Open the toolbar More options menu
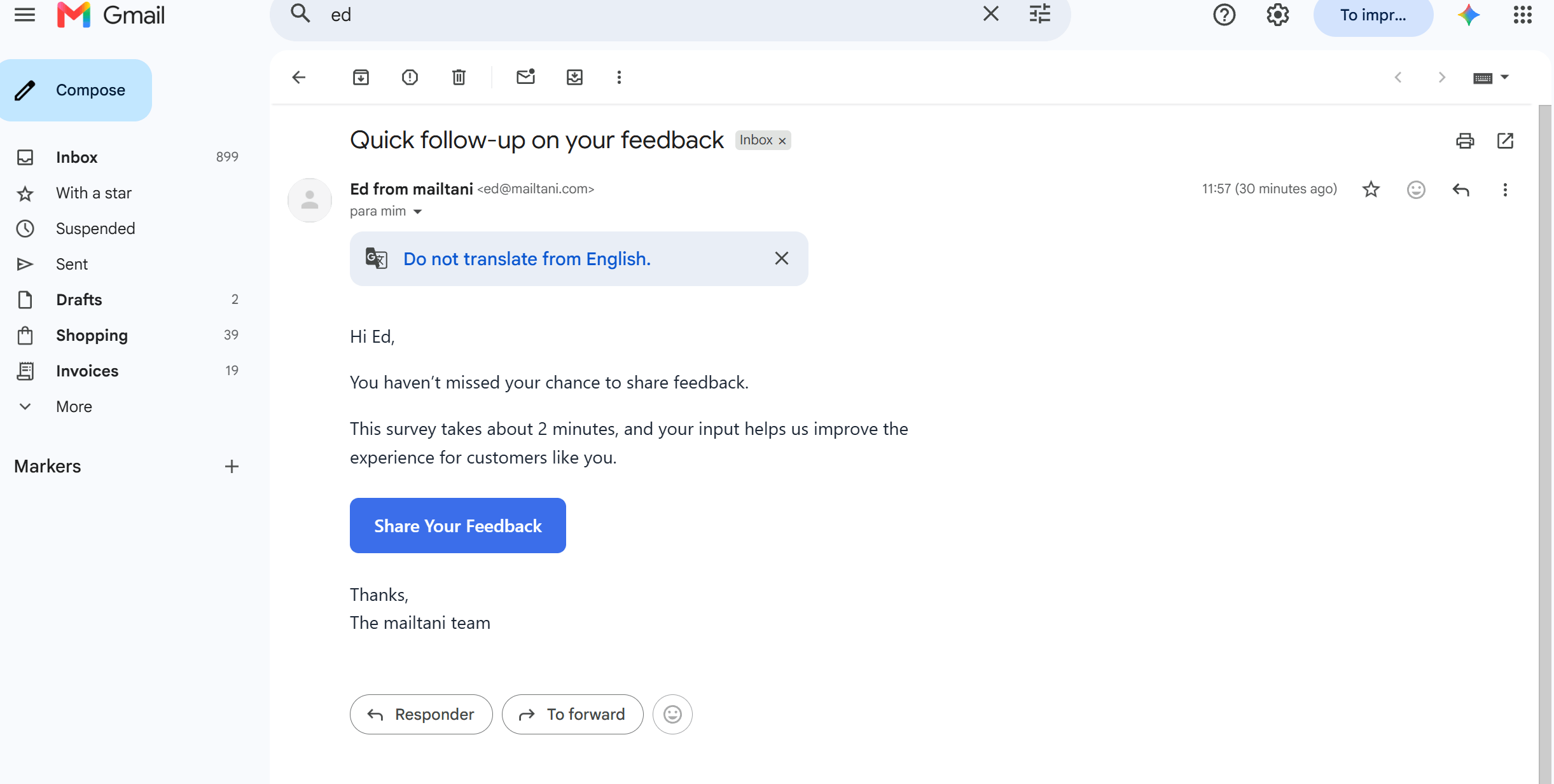This screenshot has height=784, width=1554. [x=619, y=78]
